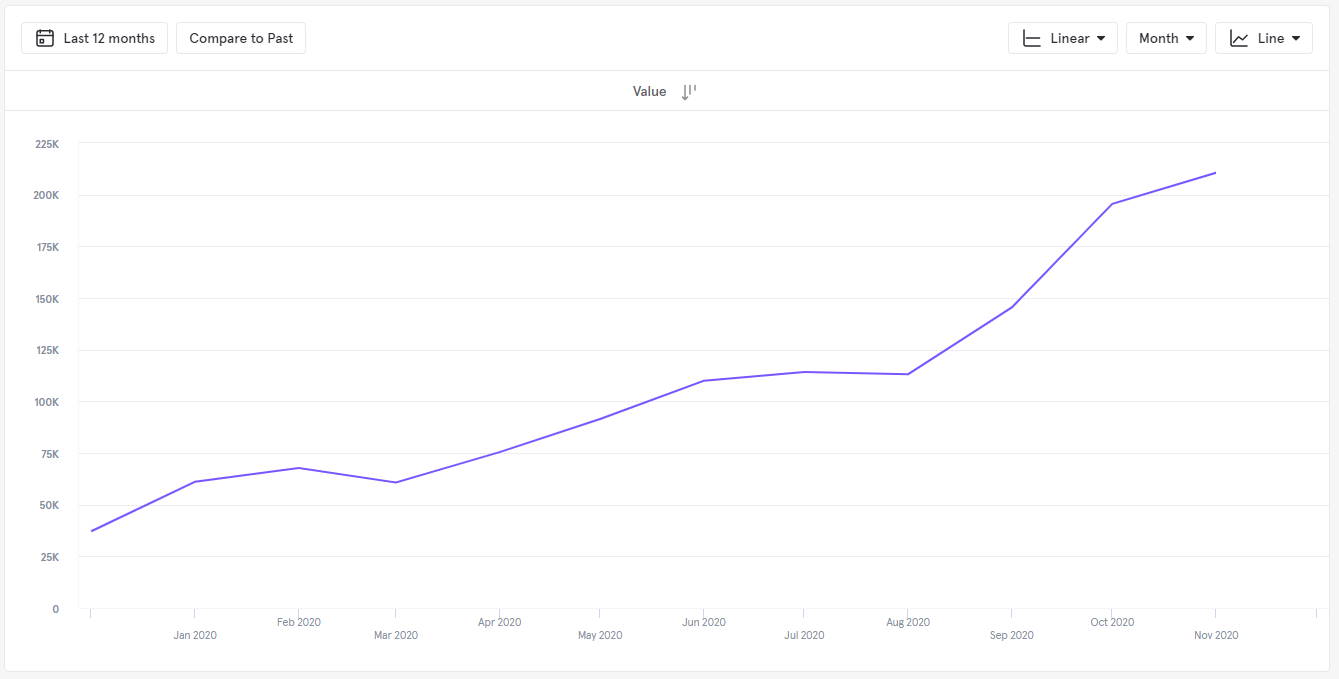Open the Month interval dropdown

click(x=1166, y=38)
